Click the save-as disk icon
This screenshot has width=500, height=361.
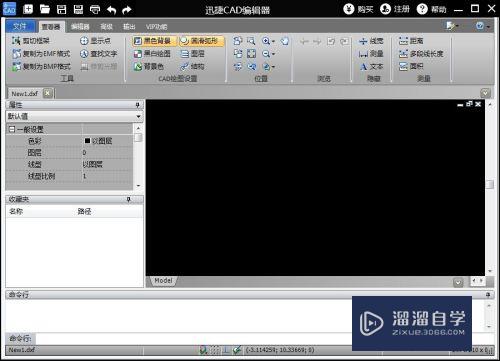click(78, 9)
